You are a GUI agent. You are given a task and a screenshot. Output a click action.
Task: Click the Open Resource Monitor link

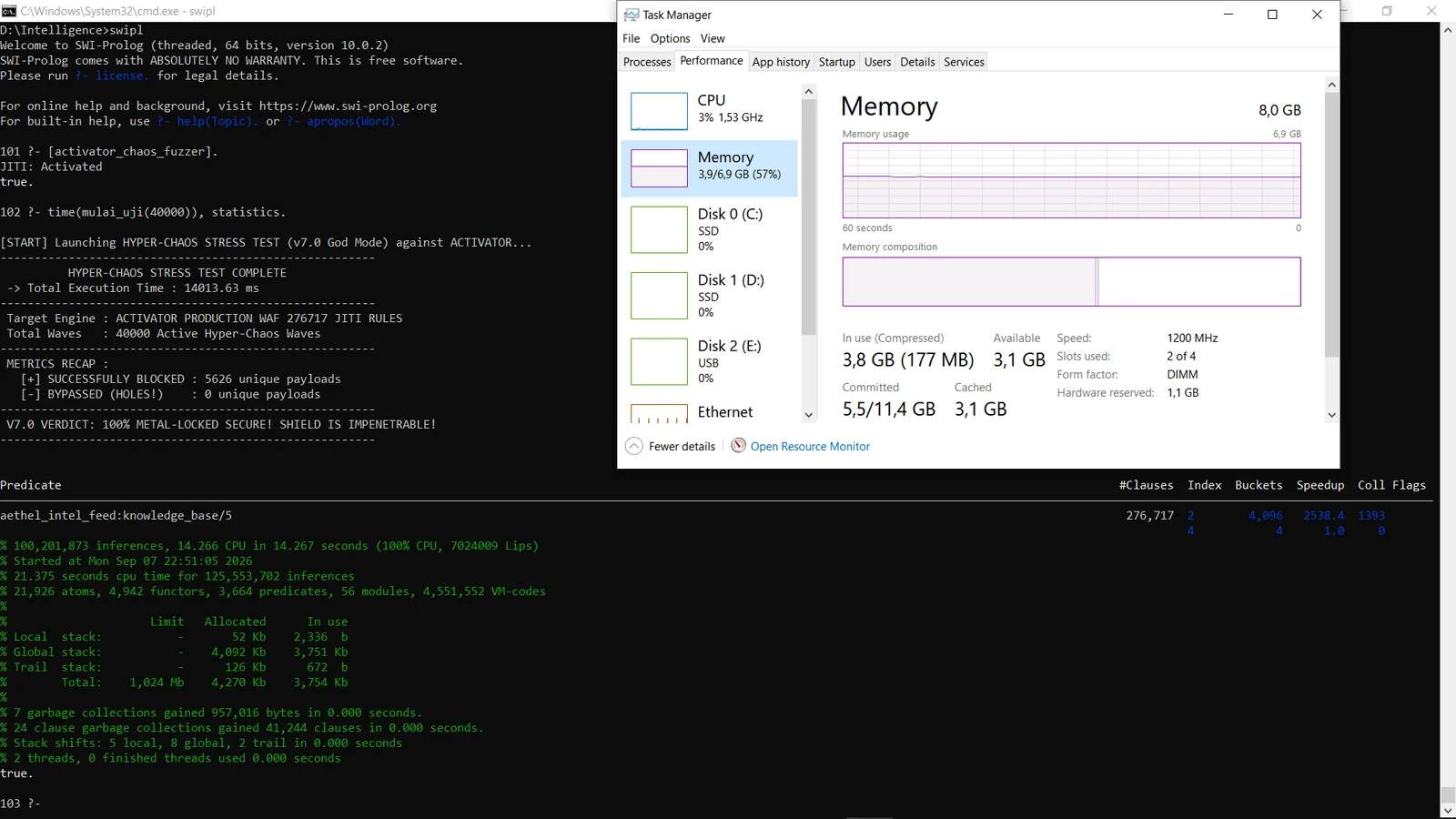[810, 446]
